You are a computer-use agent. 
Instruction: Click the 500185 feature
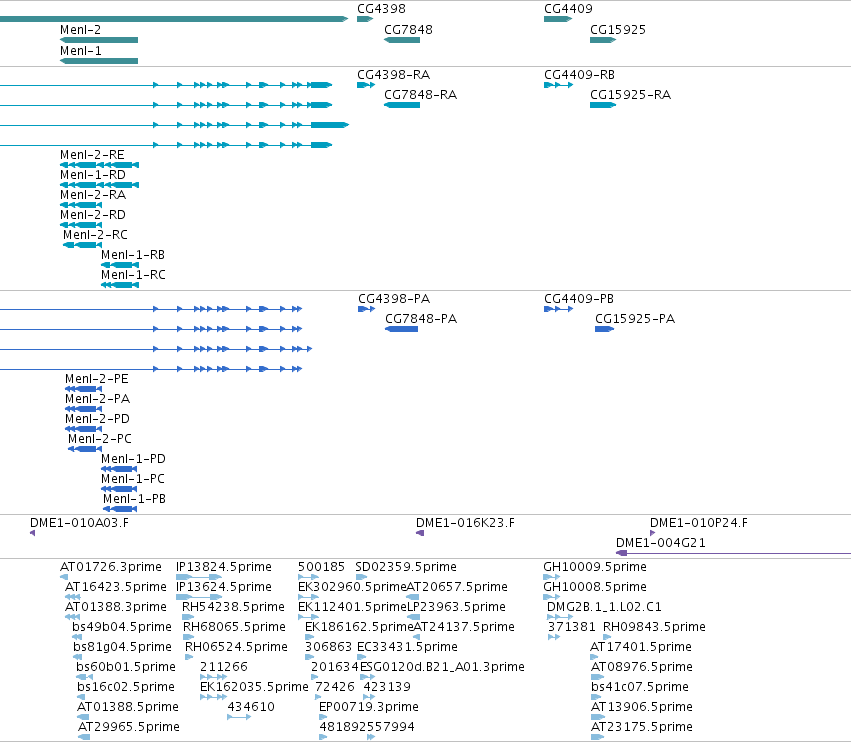point(308,577)
